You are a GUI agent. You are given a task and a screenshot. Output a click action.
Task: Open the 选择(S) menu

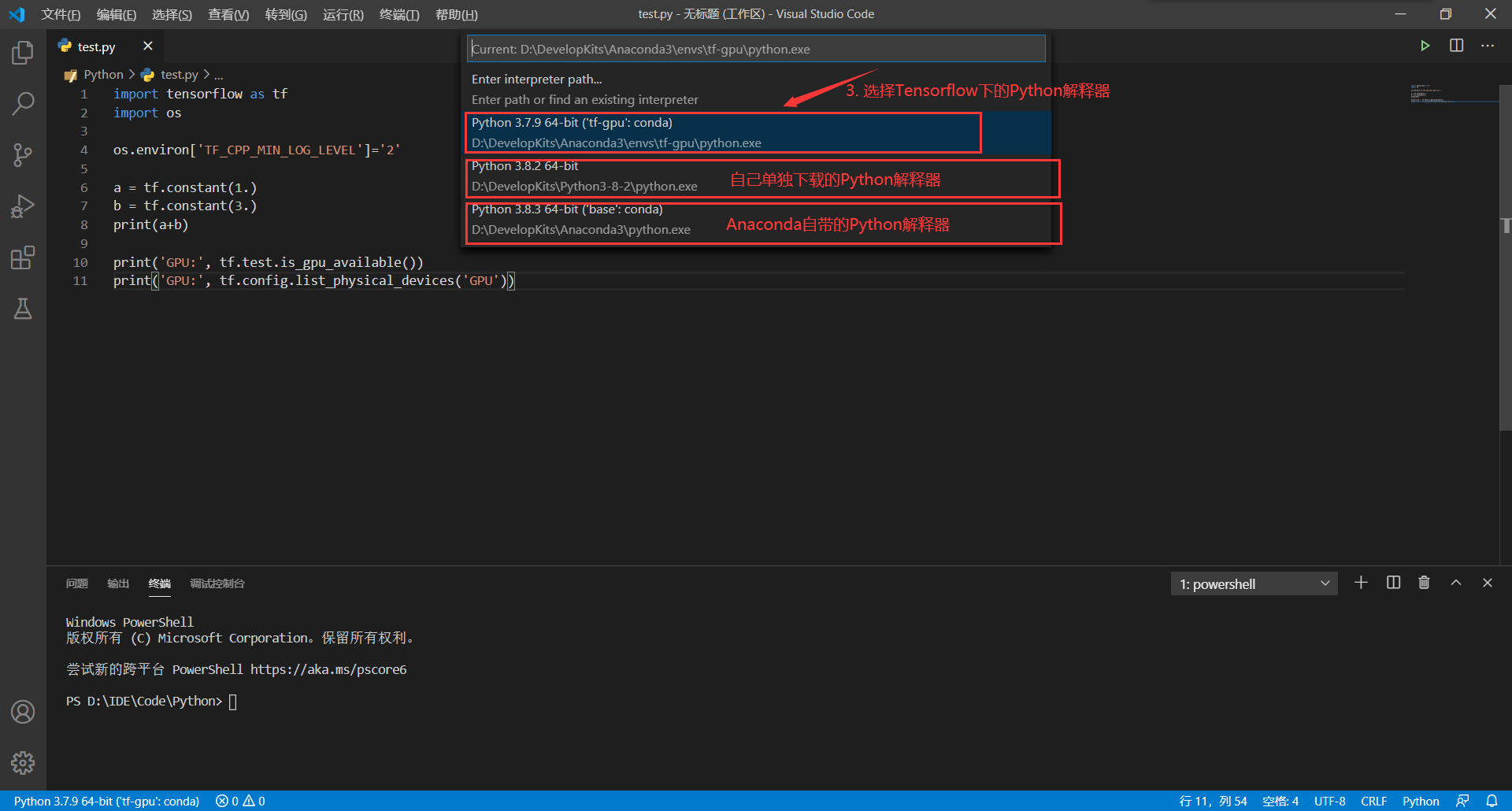pos(172,14)
